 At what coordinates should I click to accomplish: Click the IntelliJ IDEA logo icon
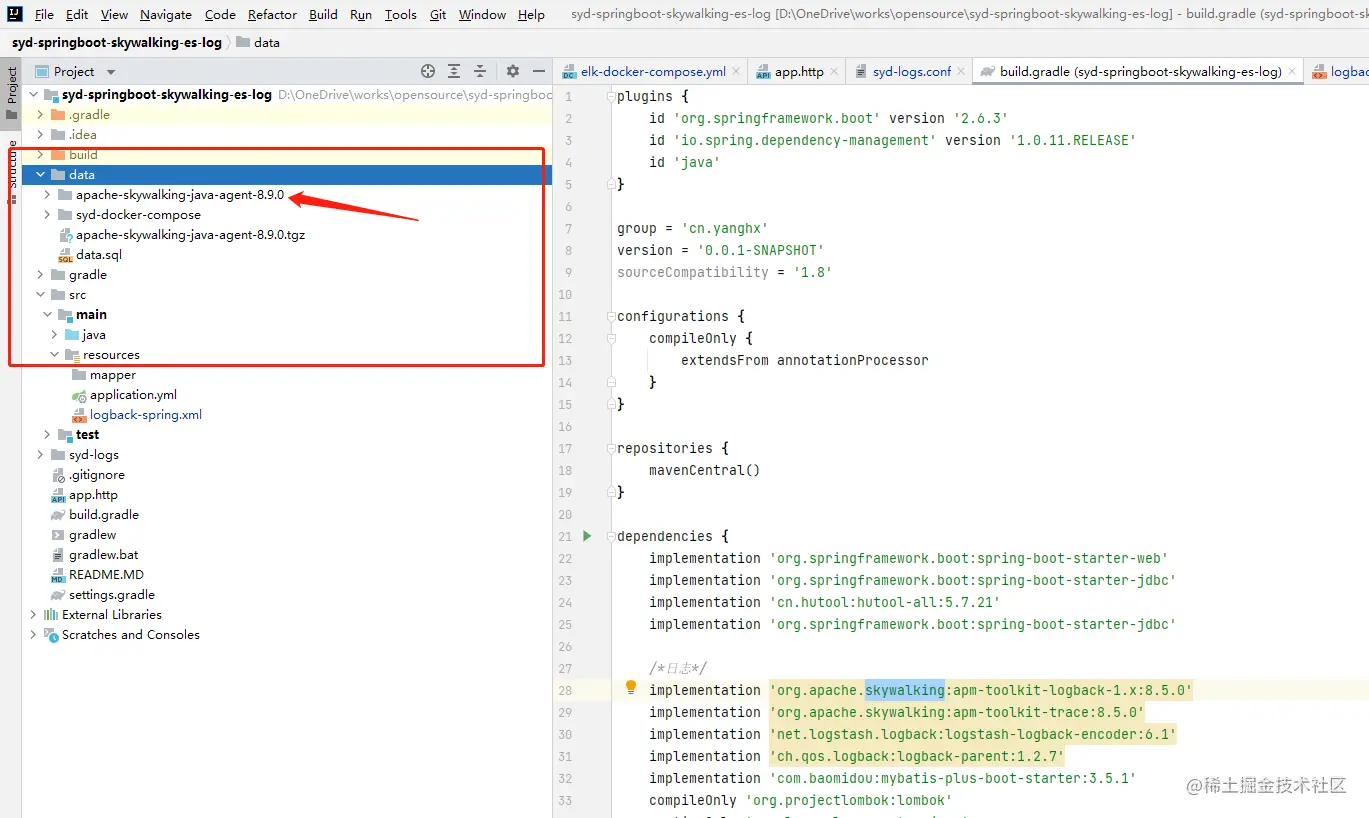tap(15, 14)
